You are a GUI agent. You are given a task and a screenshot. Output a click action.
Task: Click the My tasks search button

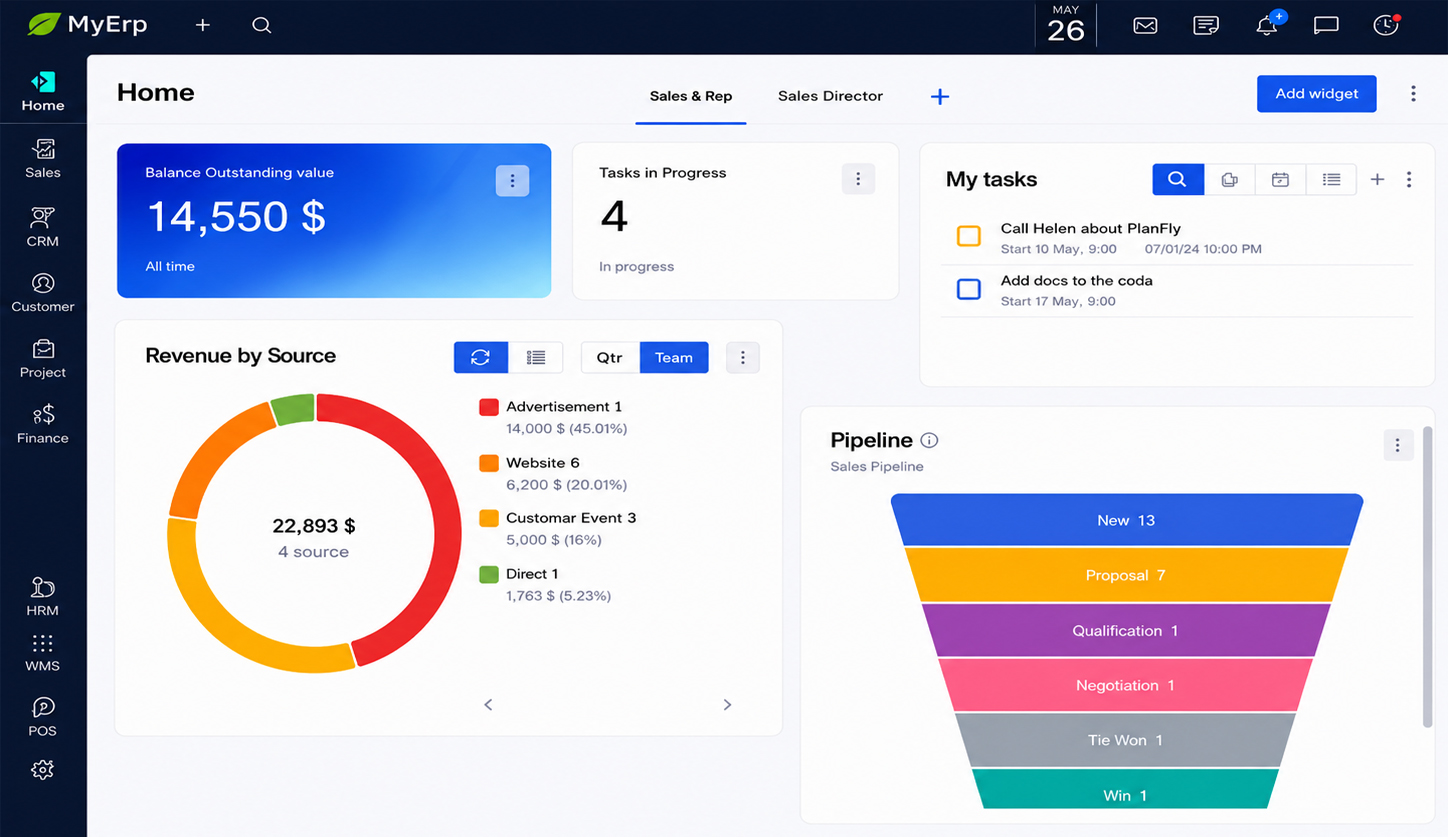pos(1178,179)
